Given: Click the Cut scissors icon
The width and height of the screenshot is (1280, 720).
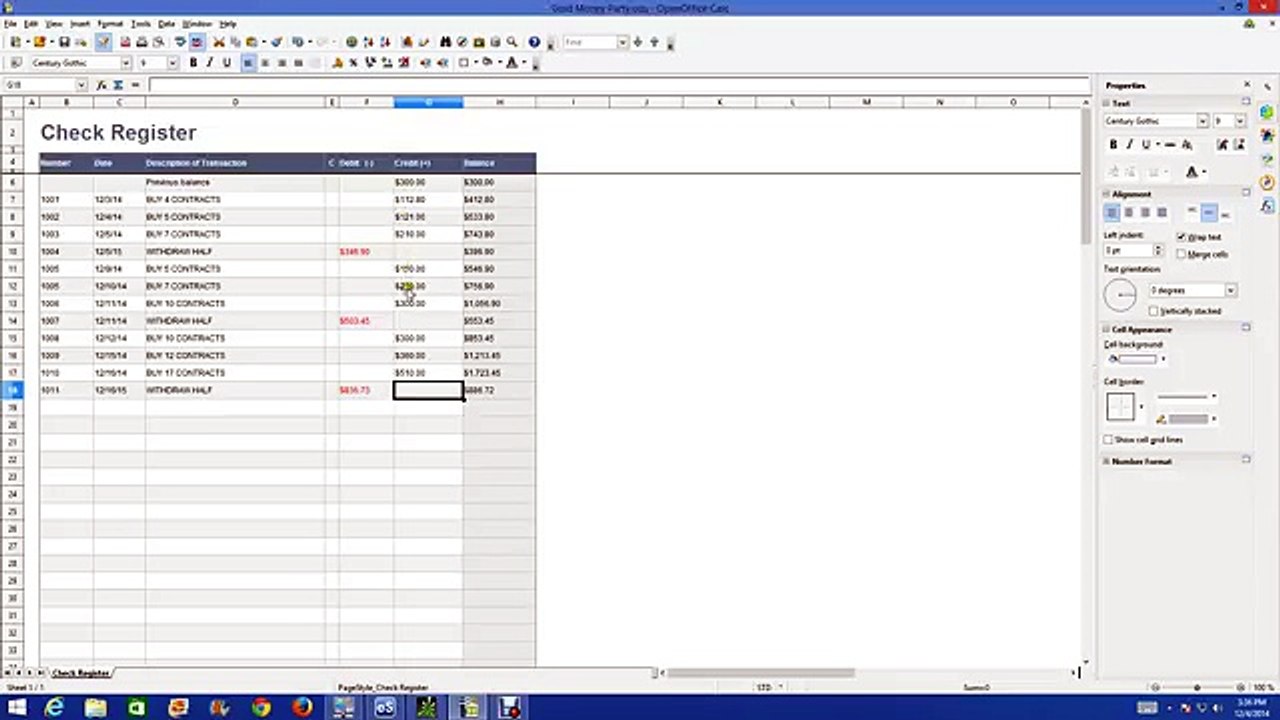Looking at the screenshot, I should click(219, 42).
